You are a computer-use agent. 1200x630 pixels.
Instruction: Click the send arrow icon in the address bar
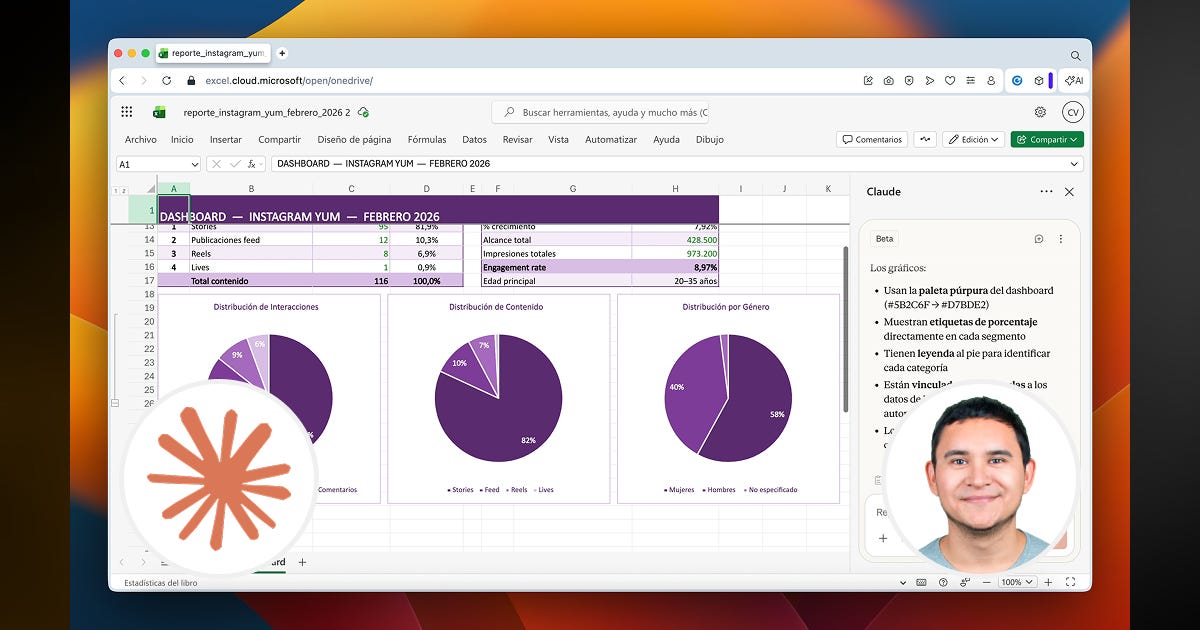[929, 80]
